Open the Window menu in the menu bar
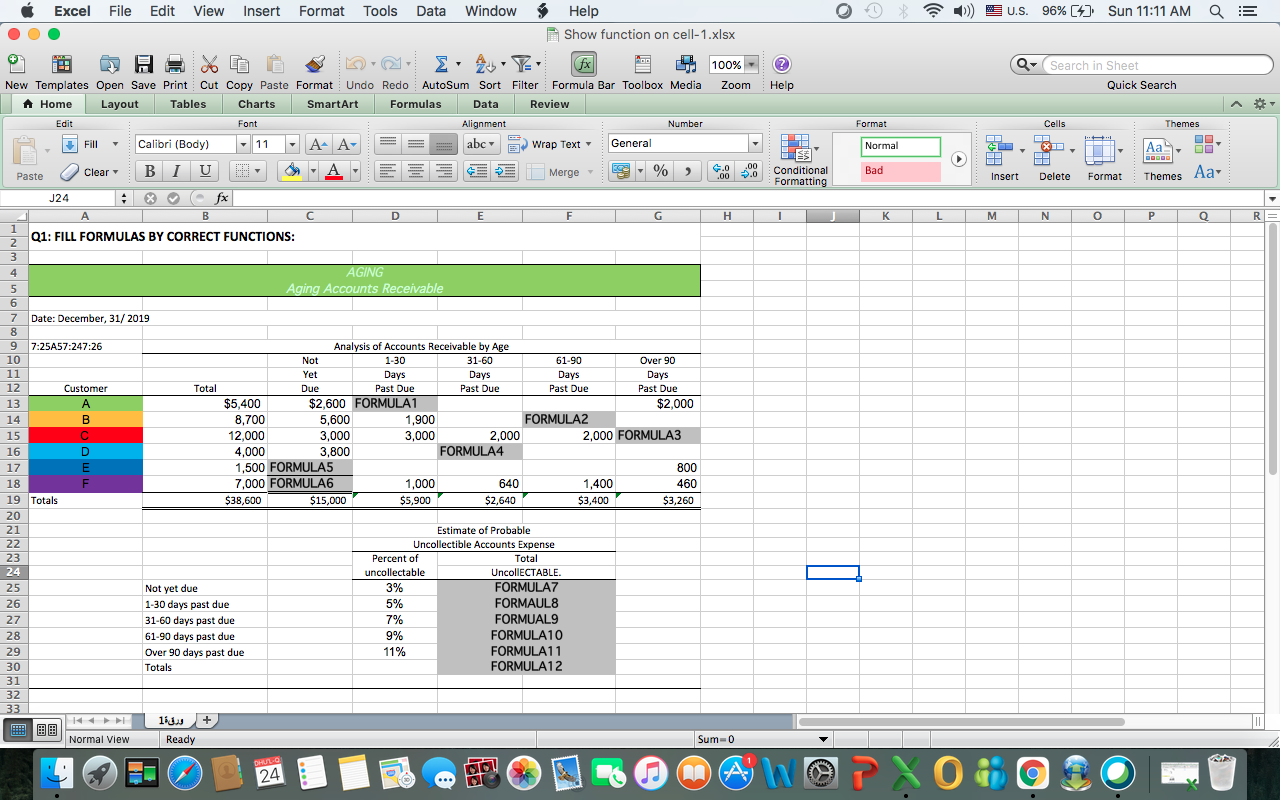Screen dimensions: 1280x800 (x=491, y=11)
